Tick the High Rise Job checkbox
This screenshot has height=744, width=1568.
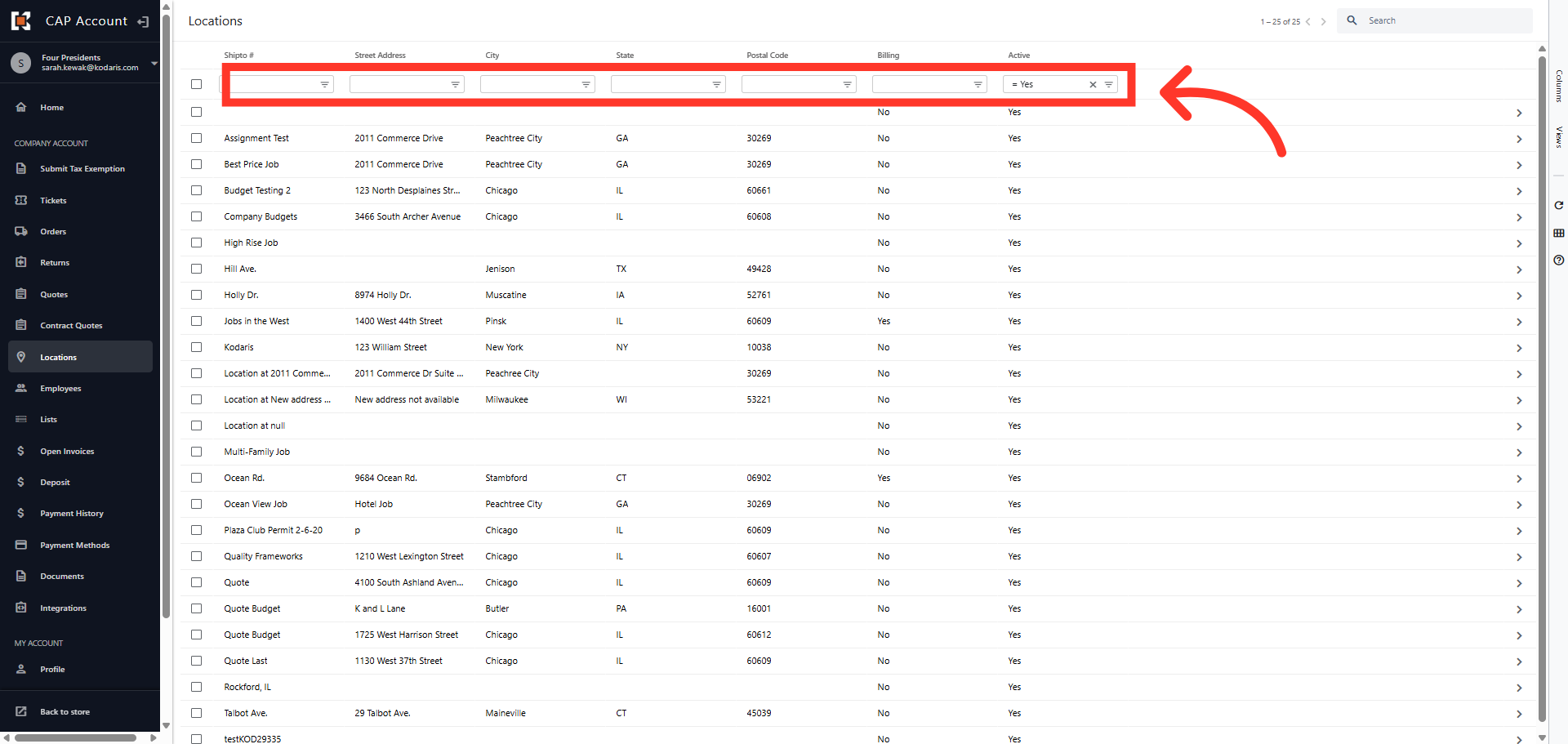click(x=196, y=243)
